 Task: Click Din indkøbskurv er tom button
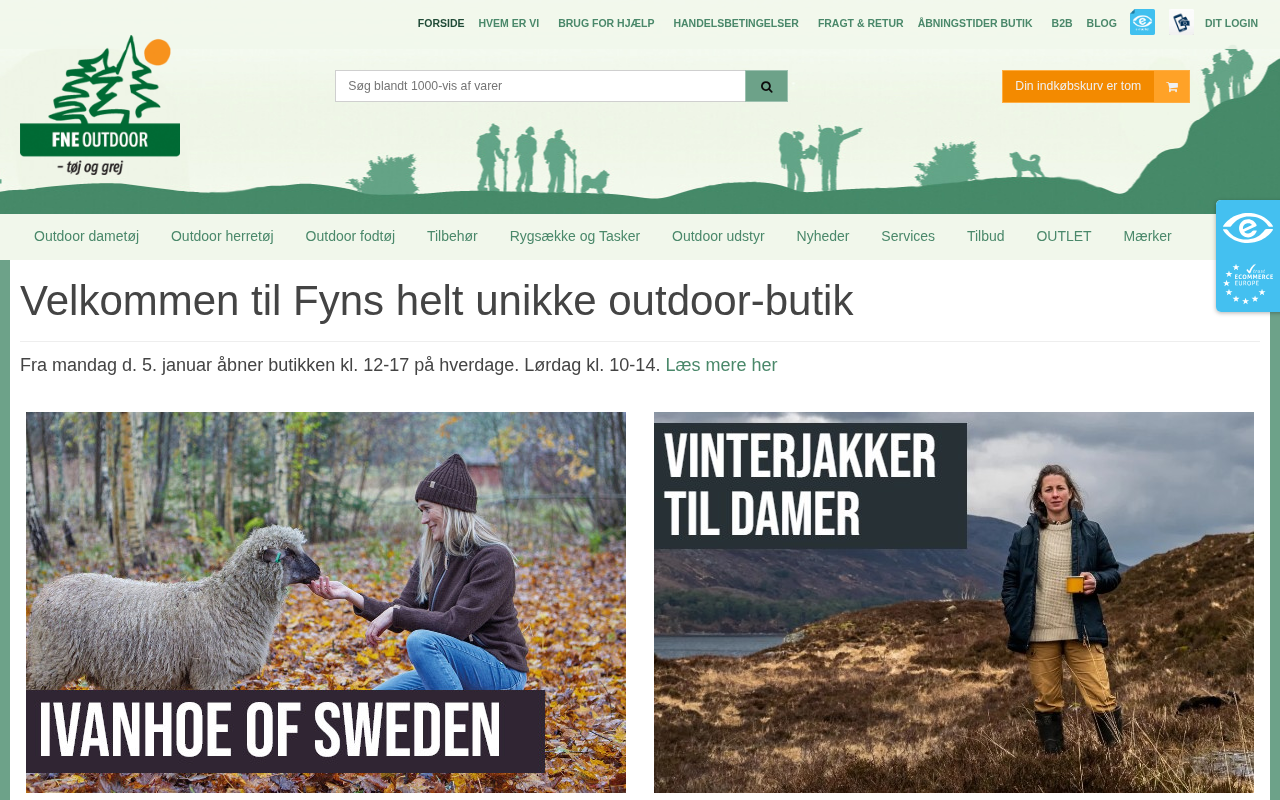point(1078,86)
